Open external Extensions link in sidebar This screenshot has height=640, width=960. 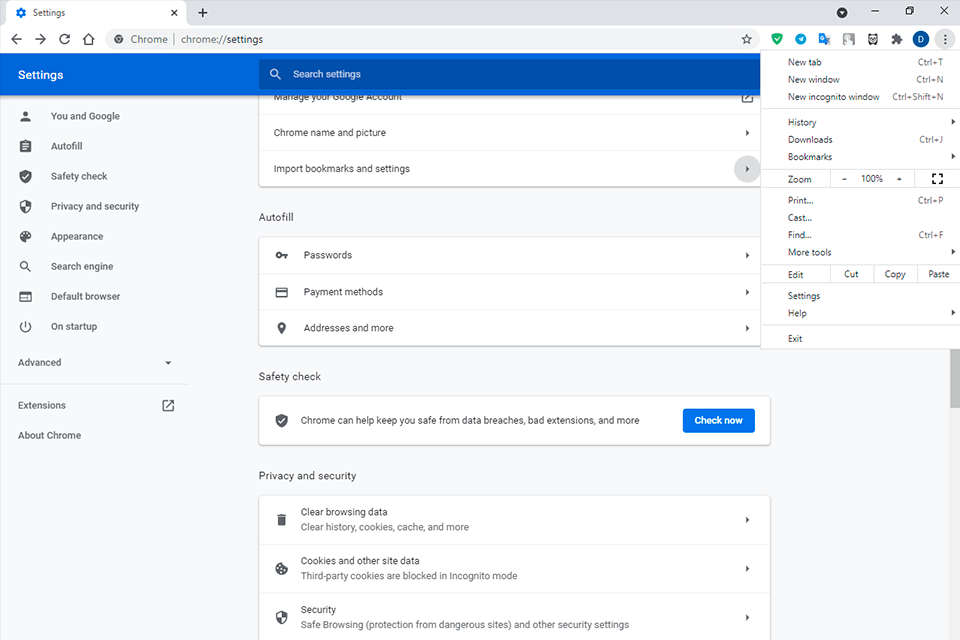point(168,405)
